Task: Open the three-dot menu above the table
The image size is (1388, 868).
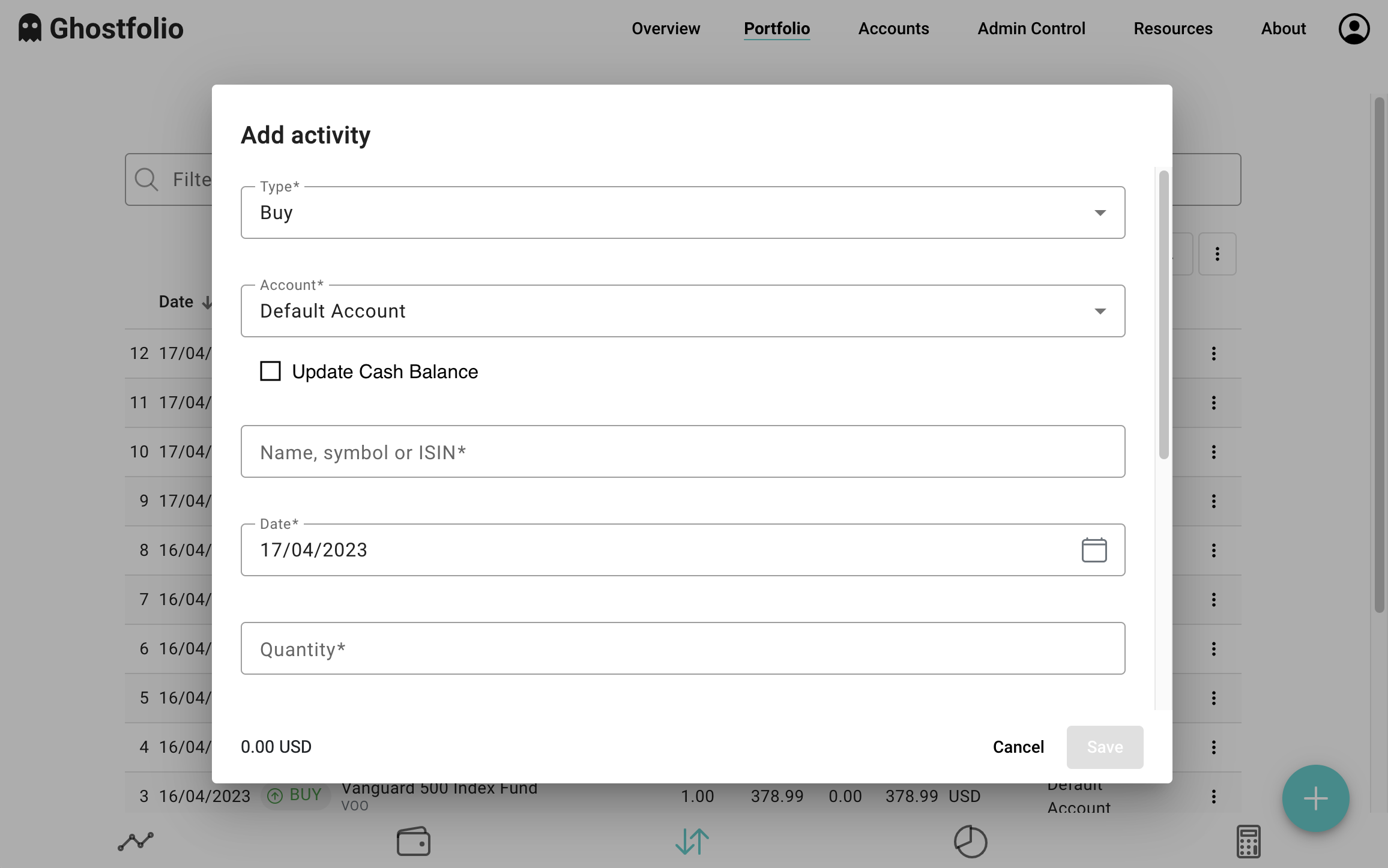Action: pyautogui.click(x=1218, y=254)
